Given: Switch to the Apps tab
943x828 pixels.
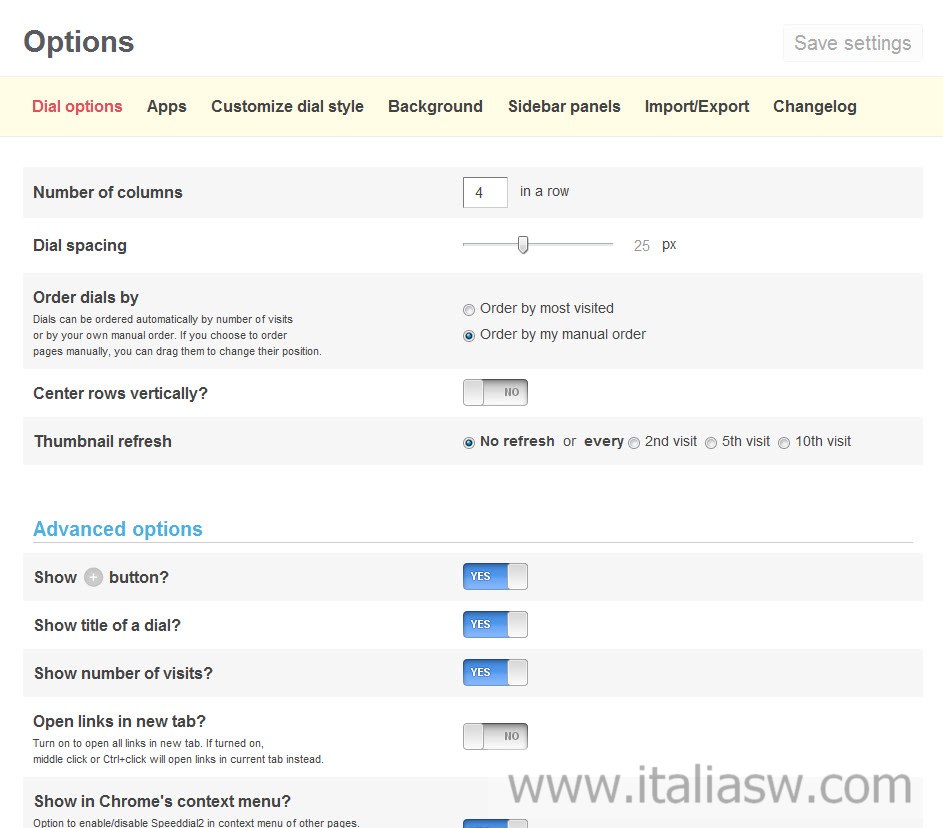Looking at the screenshot, I should pos(167,106).
